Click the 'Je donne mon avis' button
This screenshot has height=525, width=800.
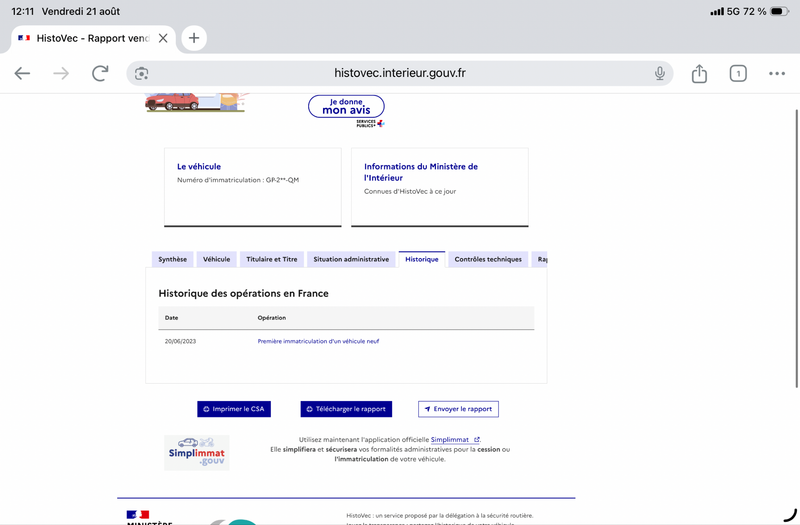[x=346, y=106]
